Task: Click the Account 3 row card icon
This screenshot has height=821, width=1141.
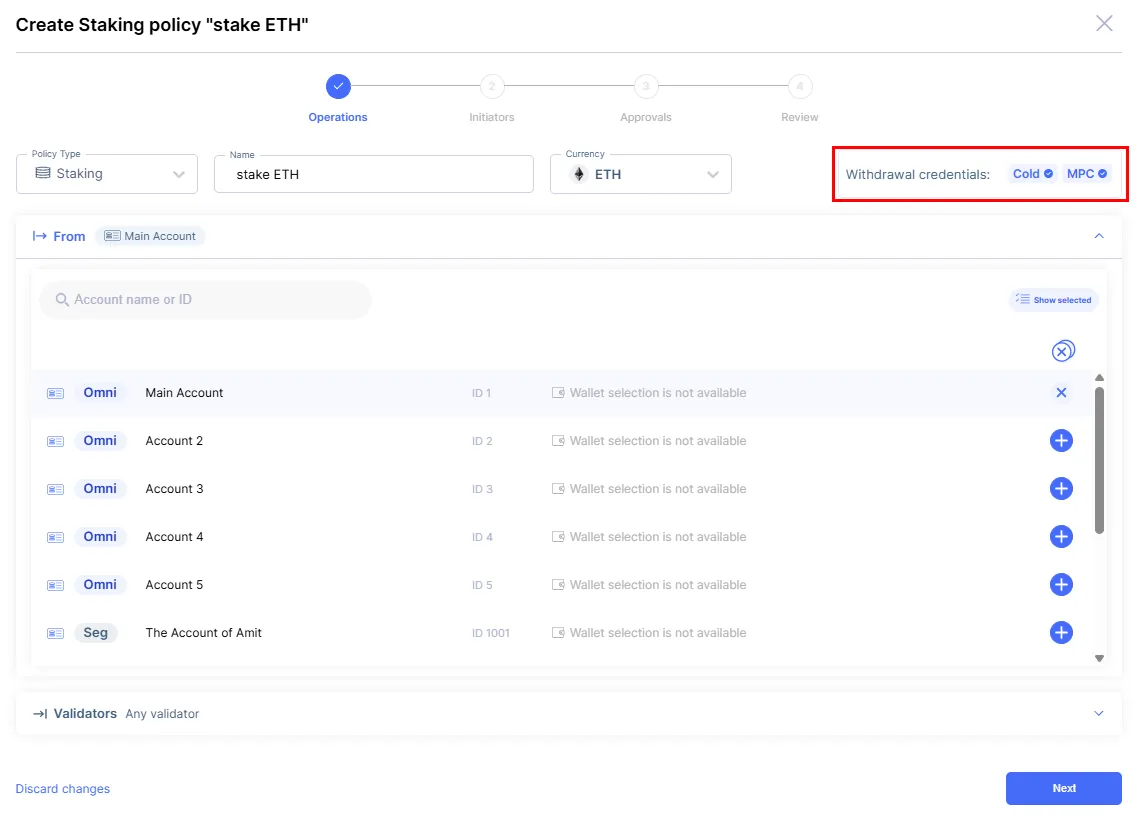Action: pos(55,489)
